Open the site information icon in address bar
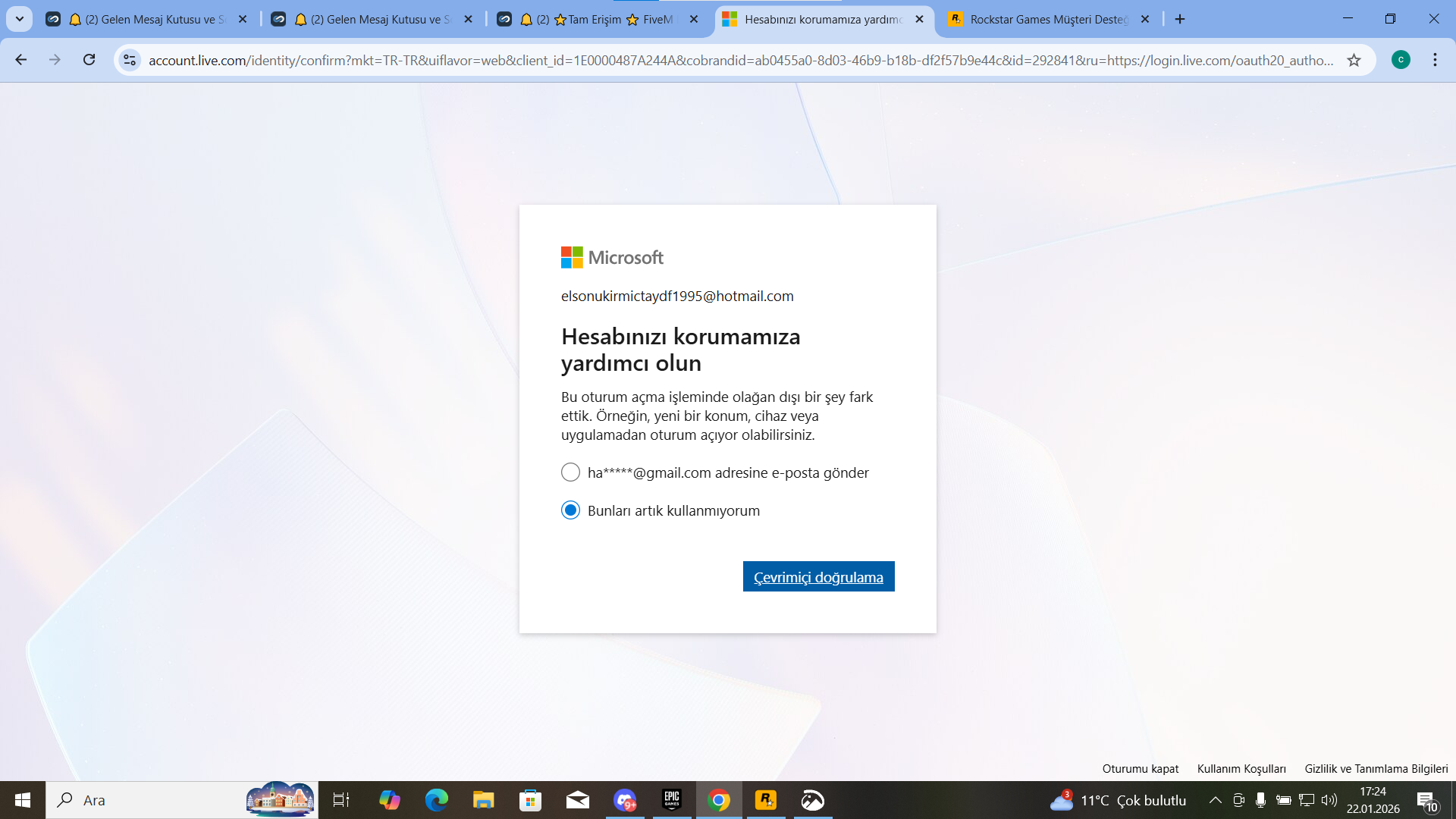Screen dimensions: 1456x819 point(130,60)
